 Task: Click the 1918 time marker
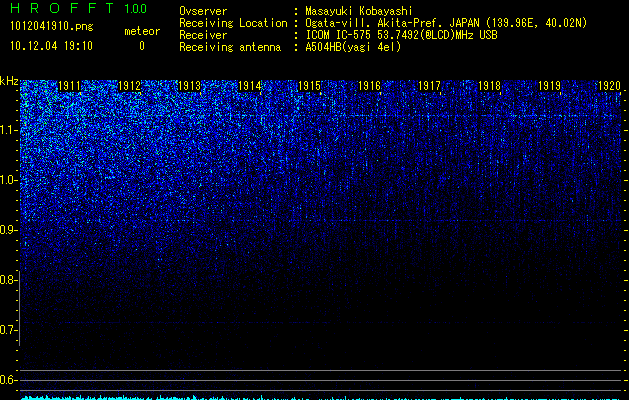point(490,86)
